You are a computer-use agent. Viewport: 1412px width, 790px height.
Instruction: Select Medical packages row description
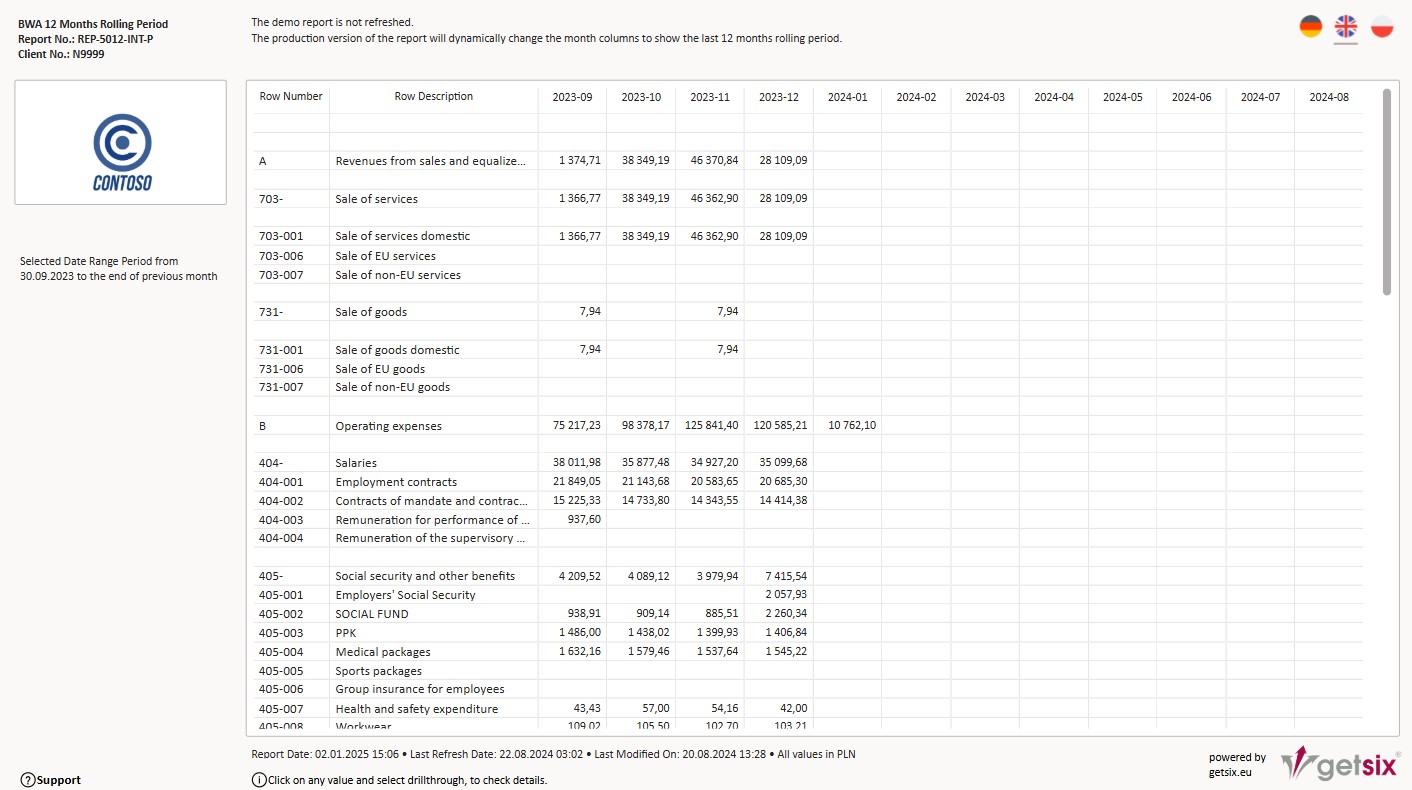tap(383, 652)
